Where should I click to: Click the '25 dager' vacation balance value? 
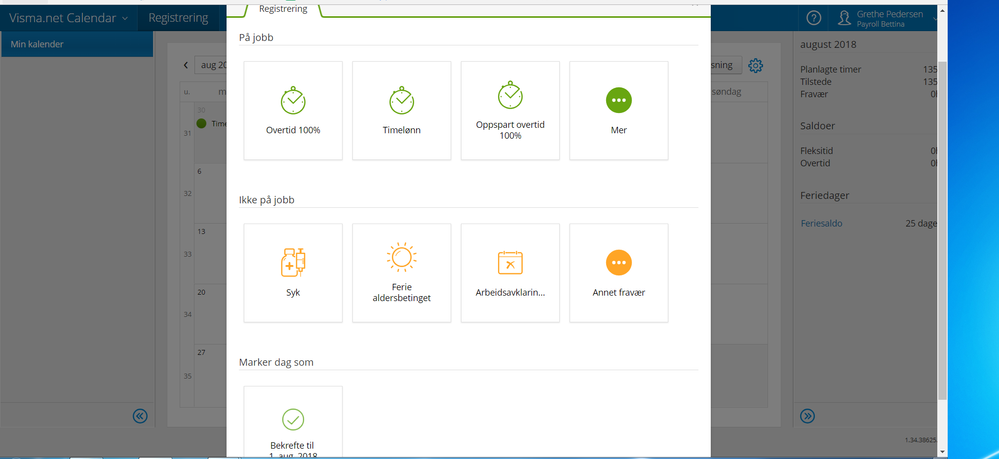pos(921,224)
